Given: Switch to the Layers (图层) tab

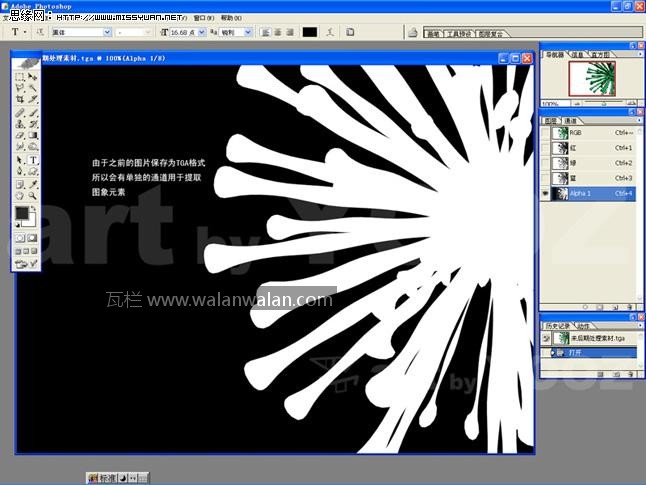Looking at the screenshot, I should 552,120.
